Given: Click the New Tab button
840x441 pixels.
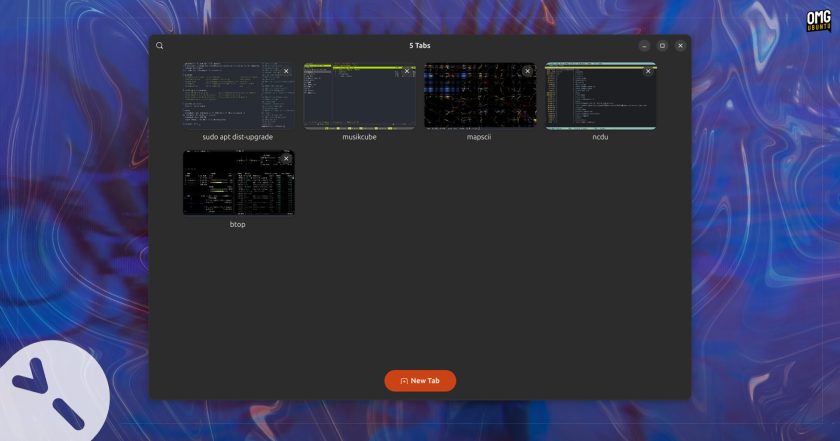Looking at the screenshot, I should point(420,380).
